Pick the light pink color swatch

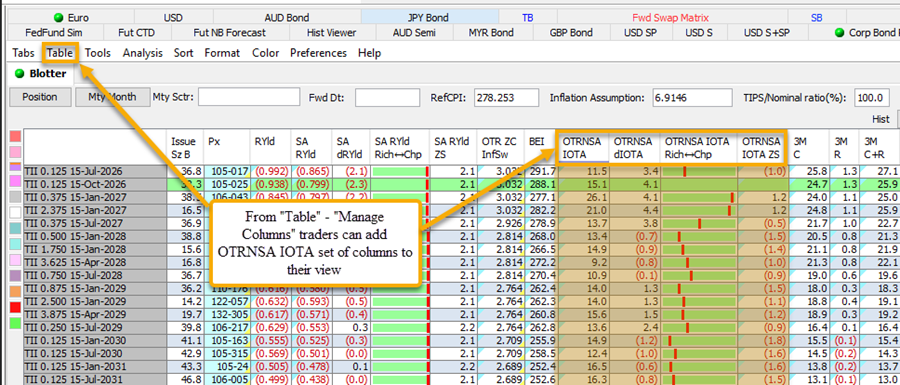pos(15,152)
